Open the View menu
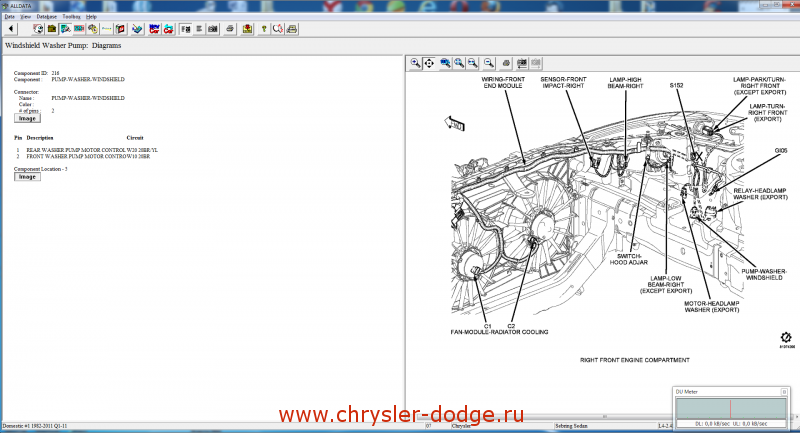Viewport: 800px width, 433px height. 25,17
